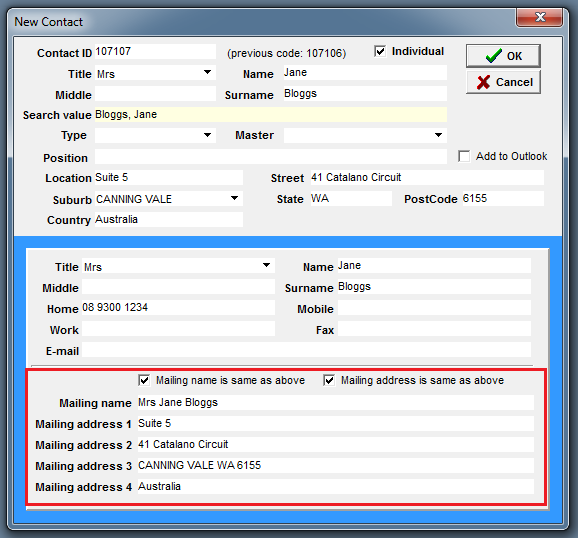578x538 pixels.
Task: Confirm with the green checkmark OK button
Action: coord(503,56)
